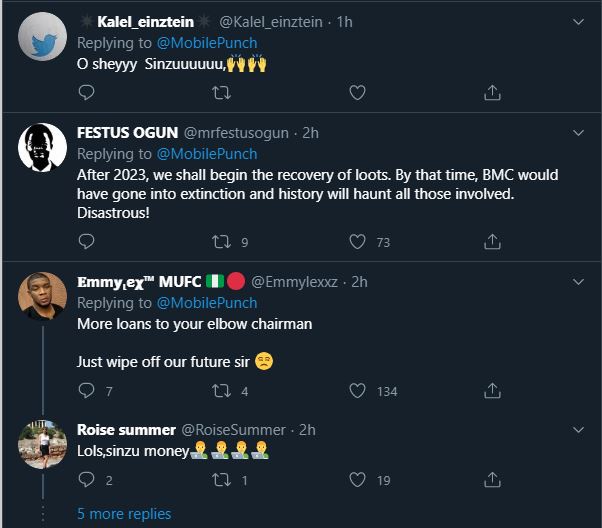Open Roise summer's profile picture
602x528 pixels.
pyautogui.click(x=43, y=445)
